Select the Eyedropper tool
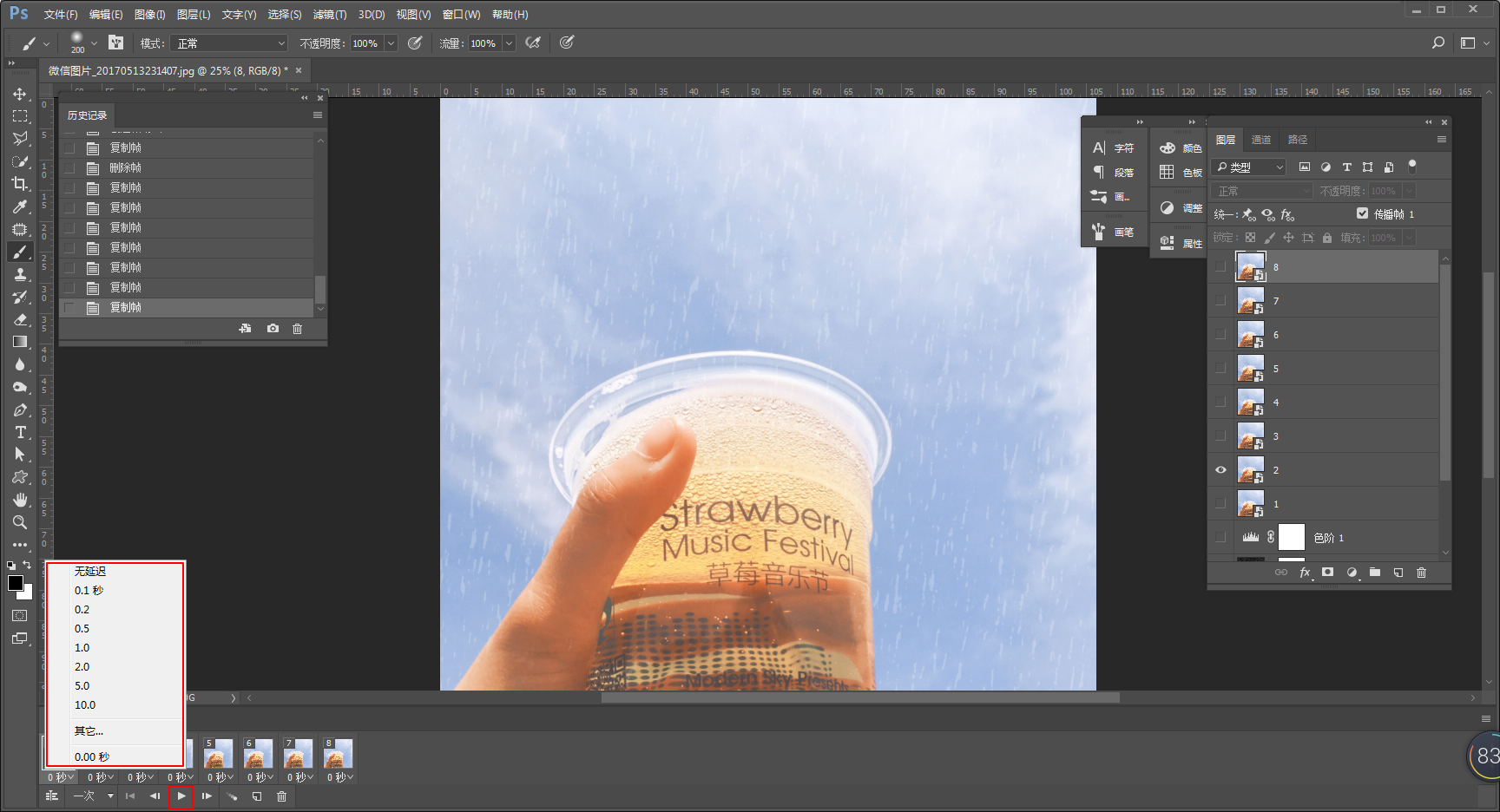Screen dimensions: 1500x812 20,206
